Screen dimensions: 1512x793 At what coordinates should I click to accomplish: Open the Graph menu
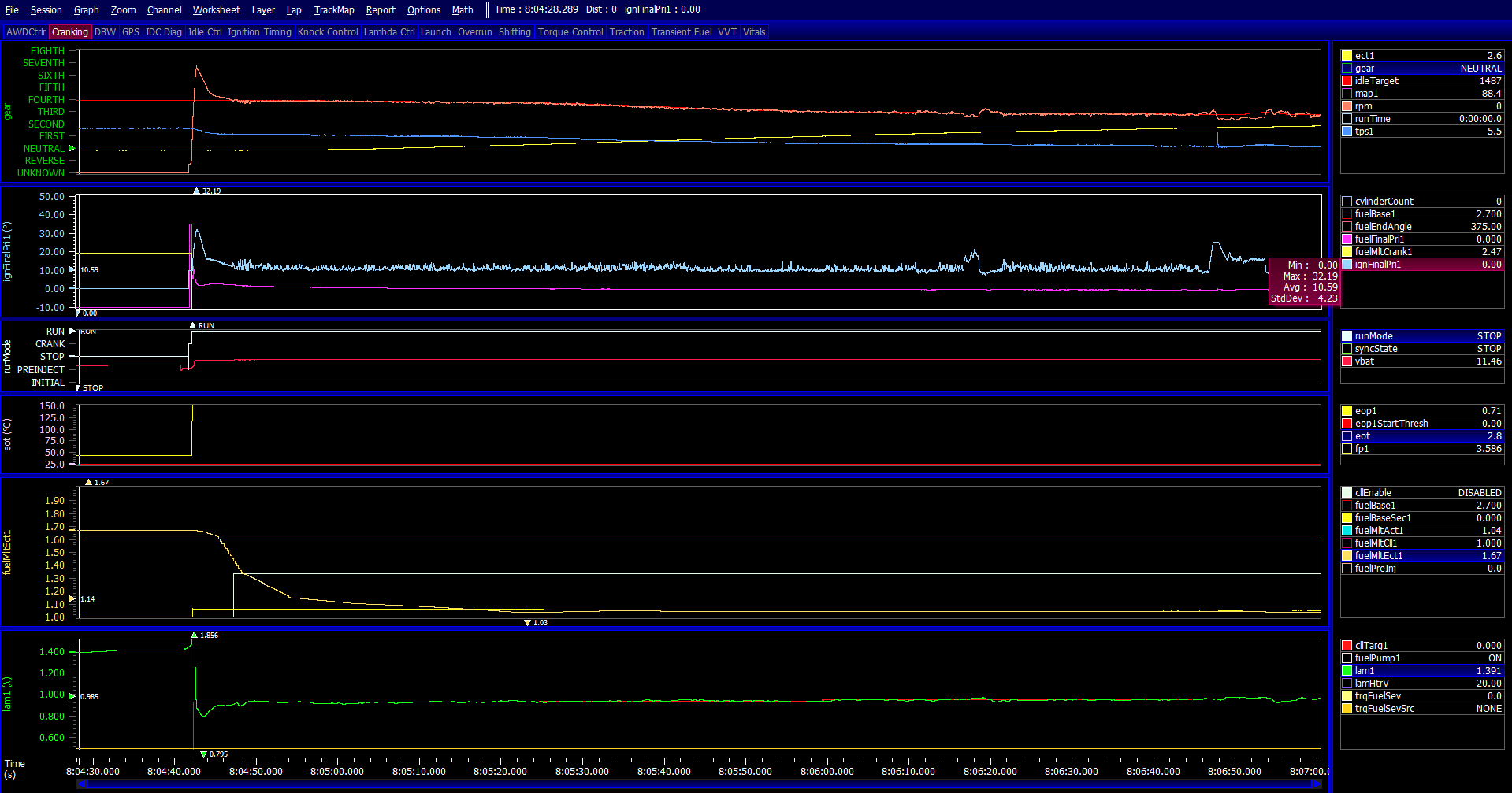pyautogui.click(x=86, y=9)
